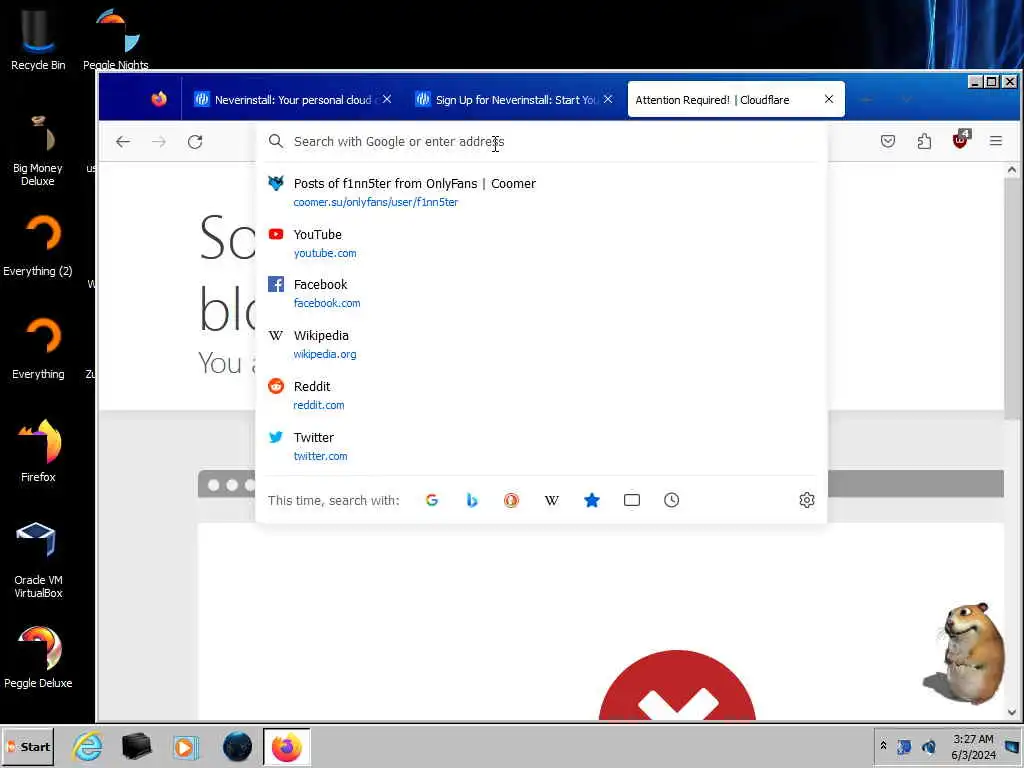
Task: Open Windows Media Player taskbar icon
Action: [186, 746]
